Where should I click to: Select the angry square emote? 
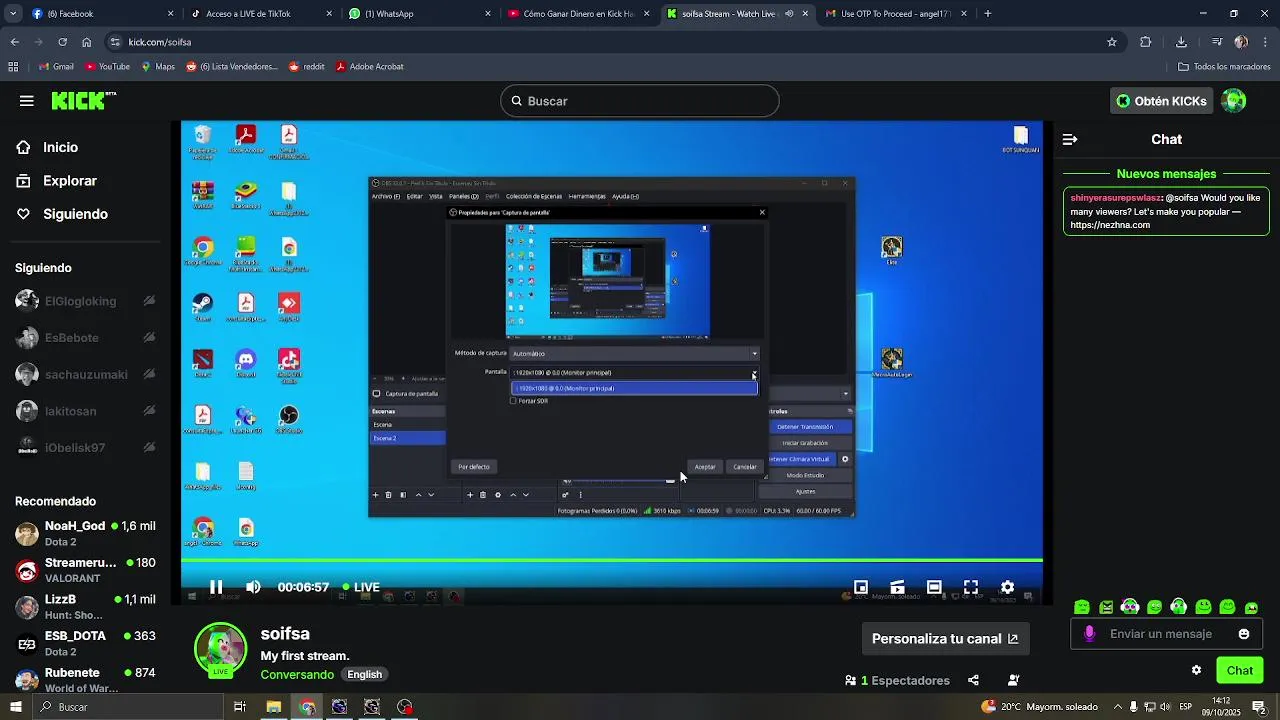click(1106, 607)
